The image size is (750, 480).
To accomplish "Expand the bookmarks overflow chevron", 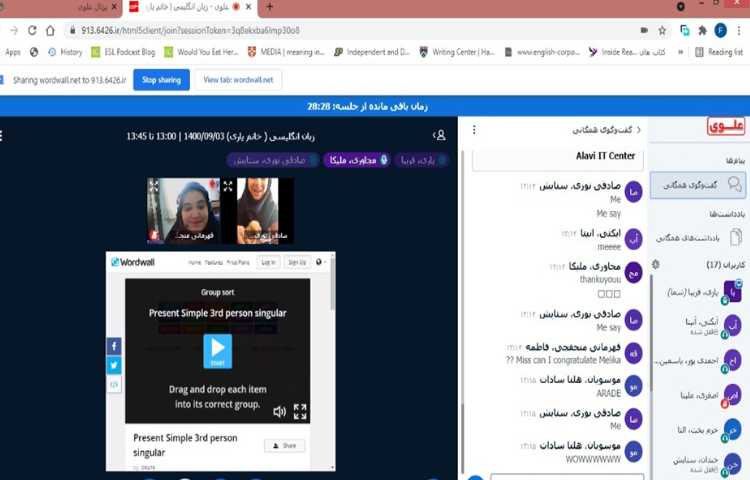I will (680, 52).
